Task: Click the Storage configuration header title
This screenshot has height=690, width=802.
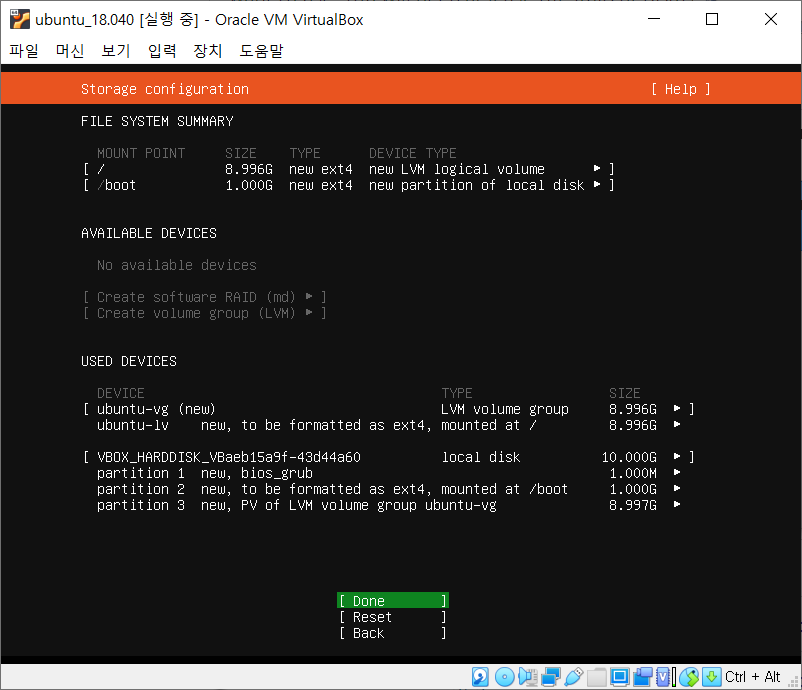Action: click(x=165, y=89)
